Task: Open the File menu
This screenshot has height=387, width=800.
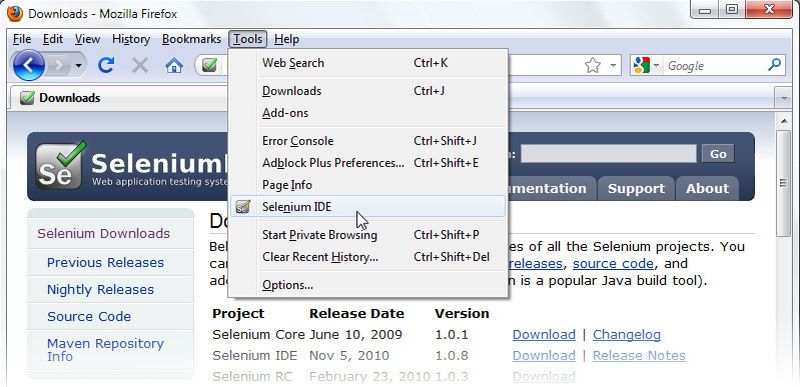Action: pos(22,39)
